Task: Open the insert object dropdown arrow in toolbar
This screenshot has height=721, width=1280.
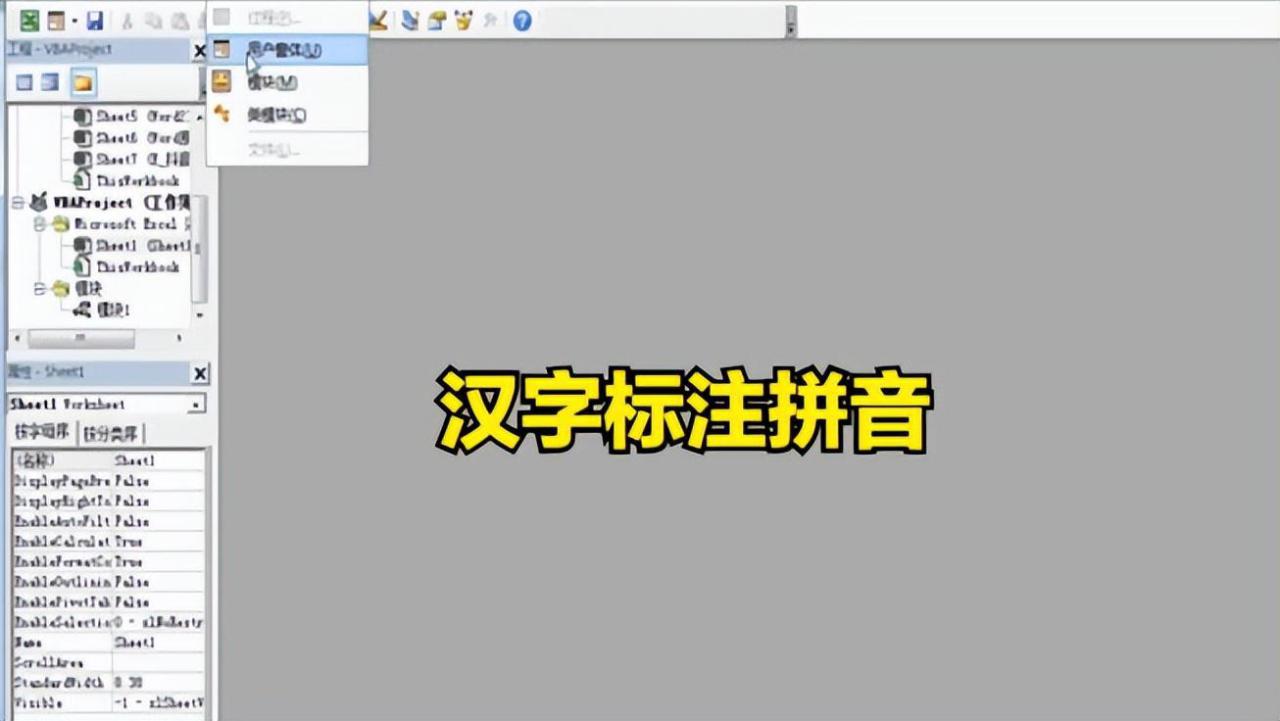Action: point(74,20)
